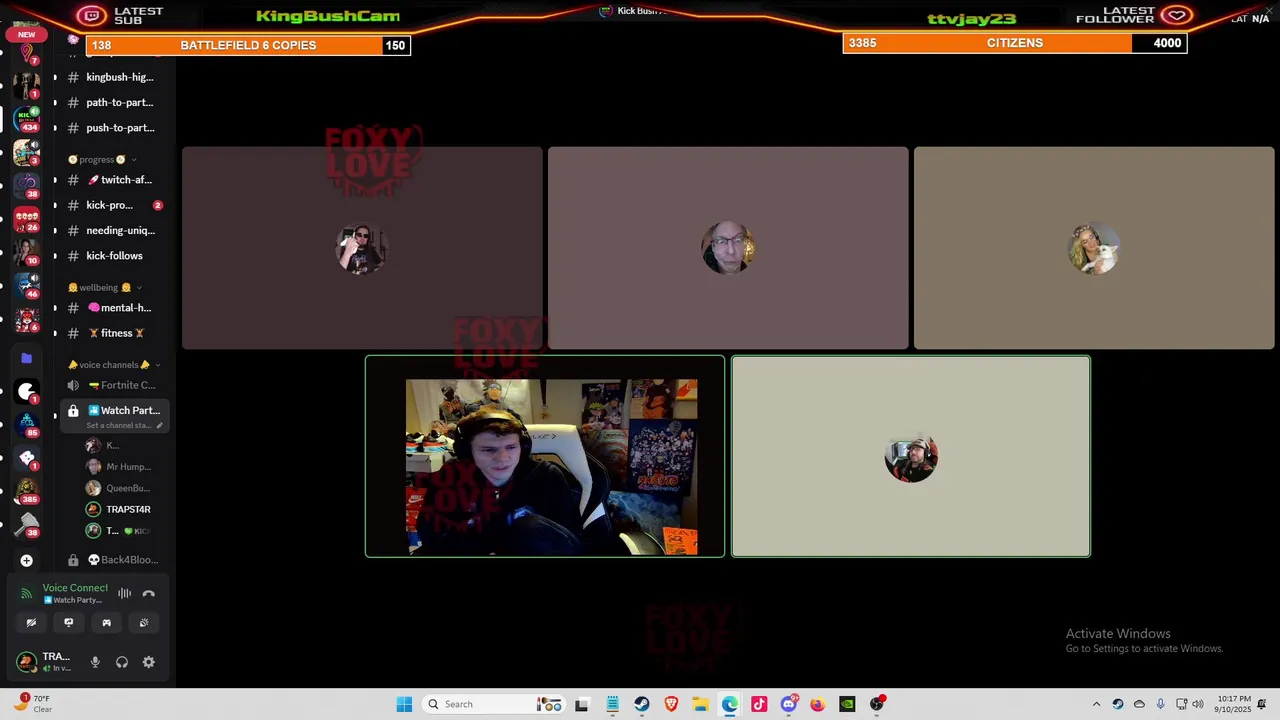Open the kick-follows channel

click(114, 256)
